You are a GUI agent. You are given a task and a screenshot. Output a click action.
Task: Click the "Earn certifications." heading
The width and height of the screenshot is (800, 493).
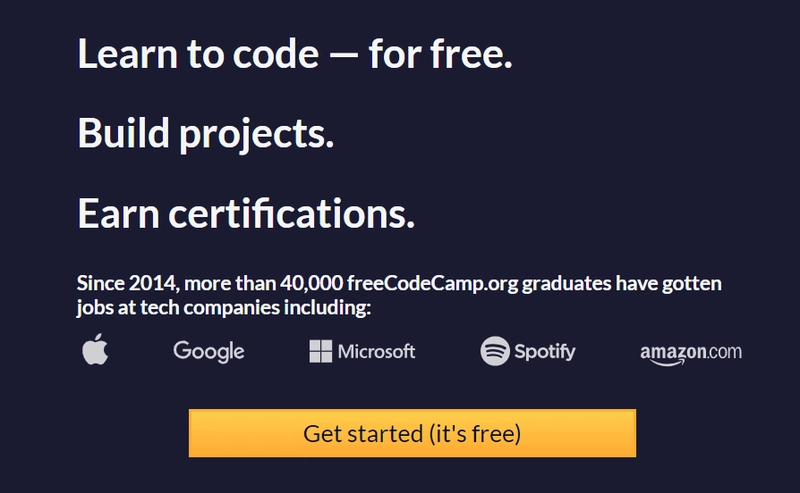click(246, 213)
